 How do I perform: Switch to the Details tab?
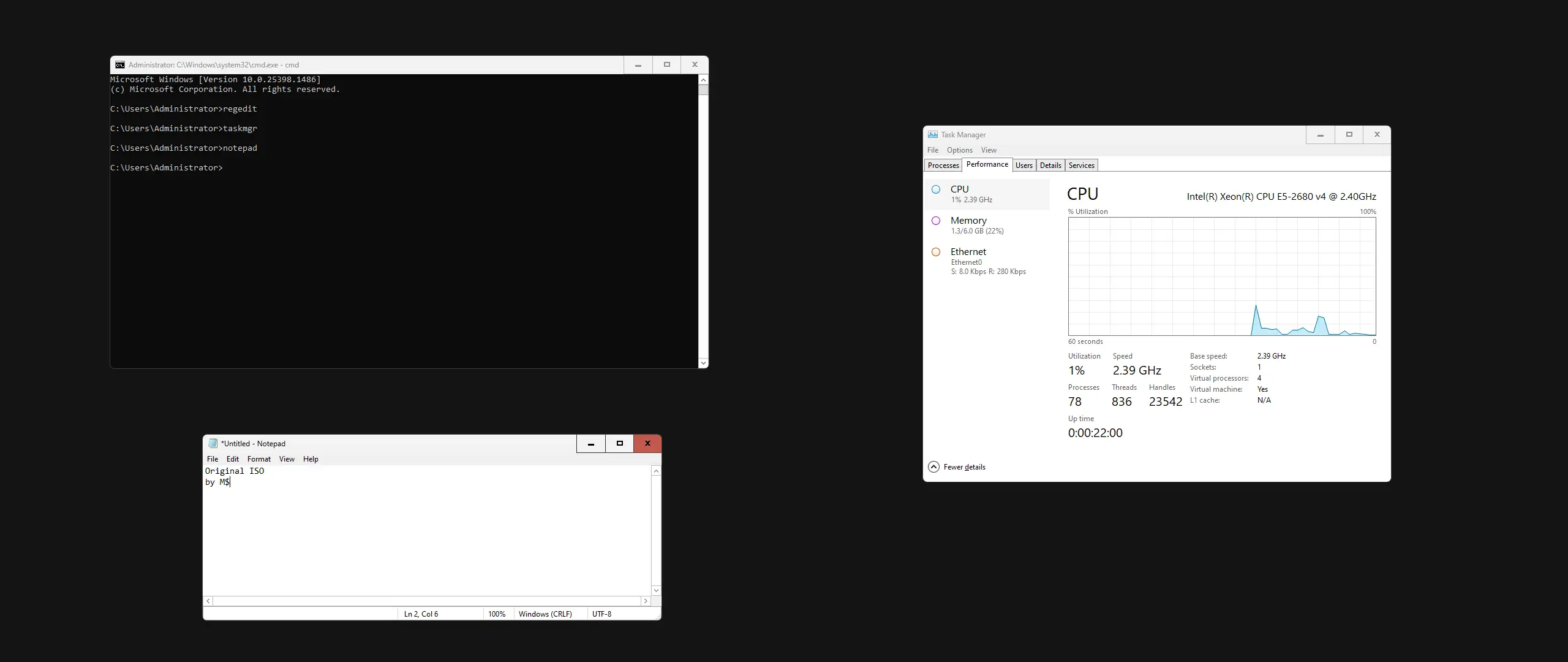pyautogui.click(x=1050, y=165)
